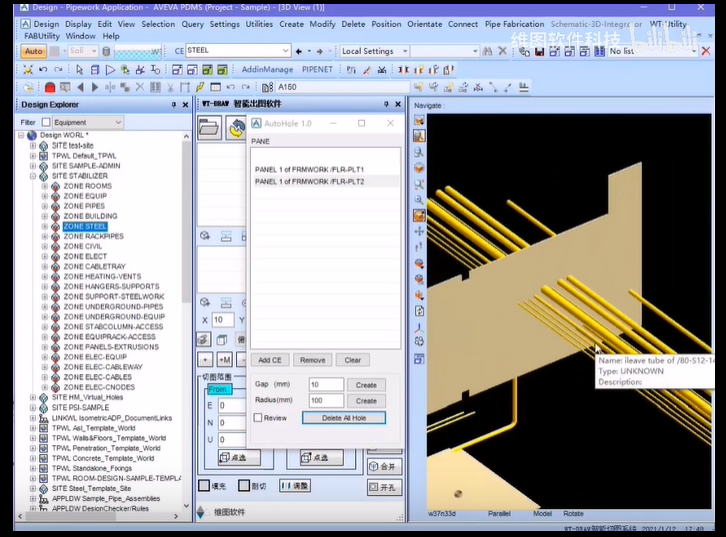Open the Equipment filter dropdown
This screenshot has width=726, height=537.
tap(118, 122)
